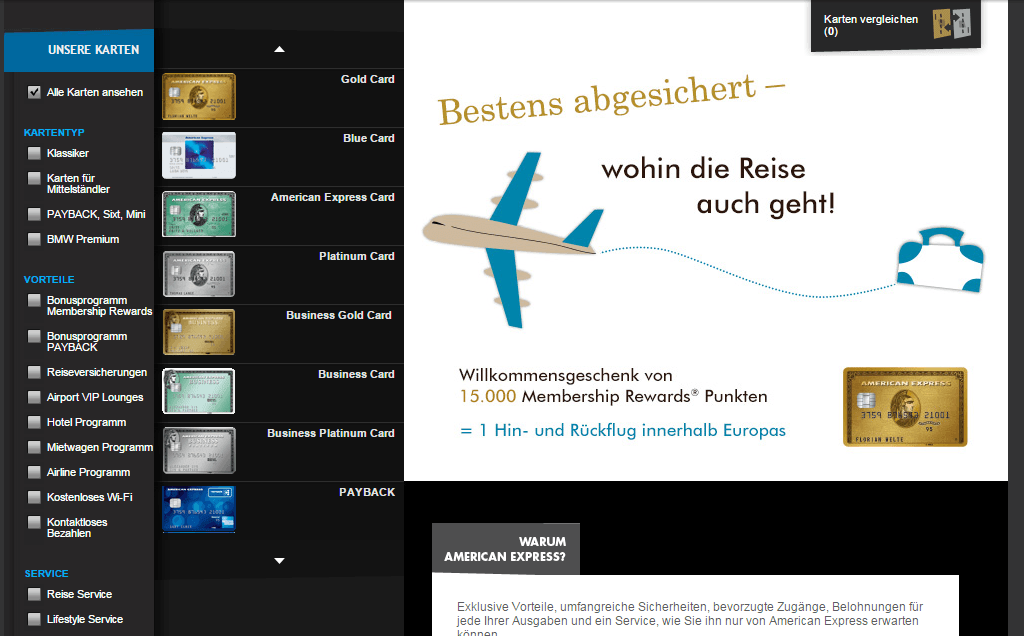
Task: Tick the Reise Service checkbox
Action: 34,594
